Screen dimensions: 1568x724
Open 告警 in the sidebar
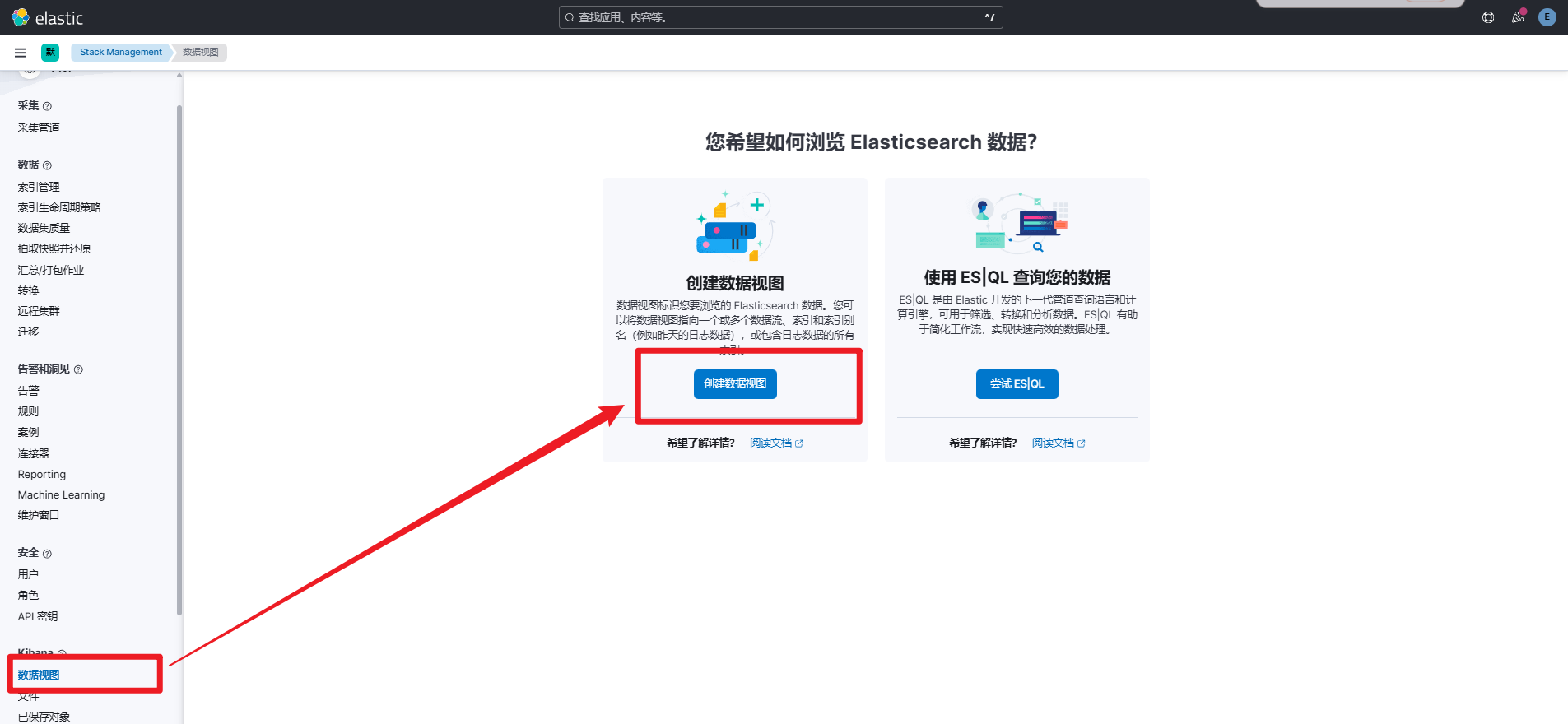pos(28,391)
